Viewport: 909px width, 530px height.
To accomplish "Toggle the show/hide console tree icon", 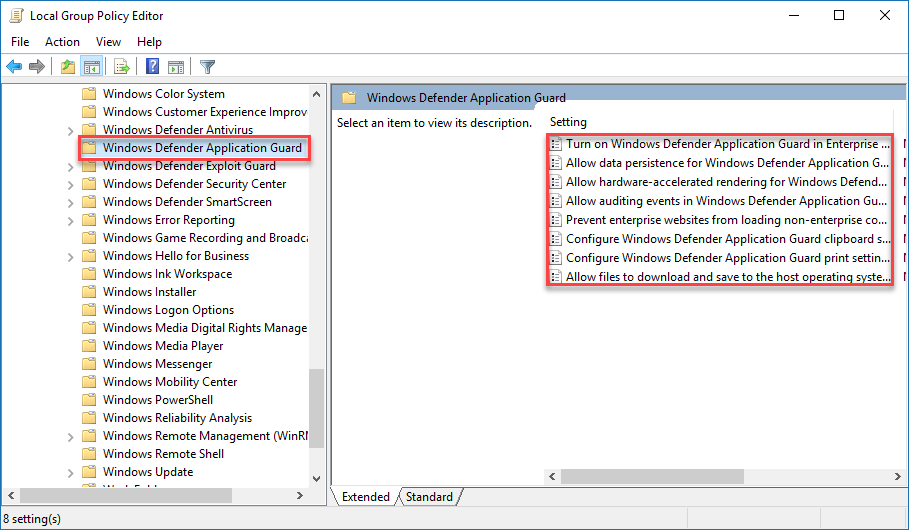I will 92,67.
